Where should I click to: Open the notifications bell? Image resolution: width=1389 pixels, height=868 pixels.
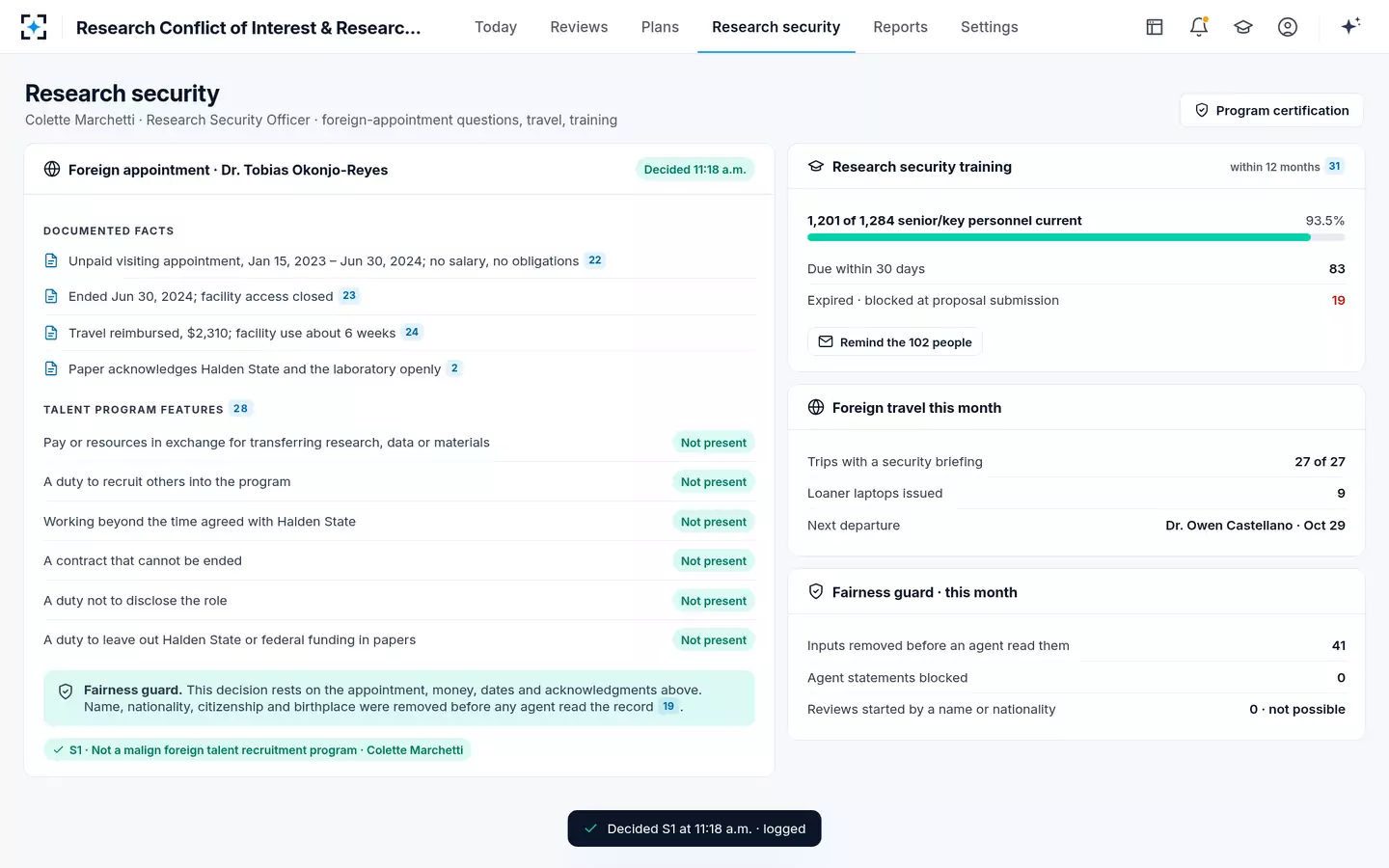tap(1199, 27)
